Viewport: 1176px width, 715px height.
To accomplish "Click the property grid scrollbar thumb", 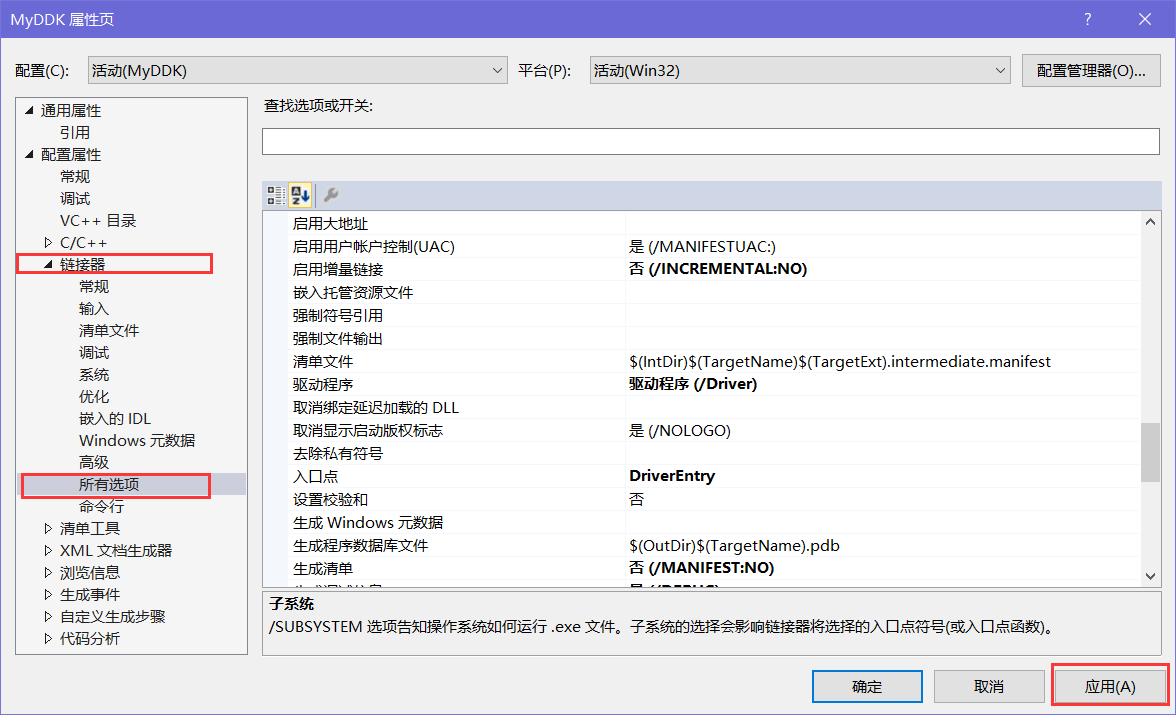I will 1150,452.
